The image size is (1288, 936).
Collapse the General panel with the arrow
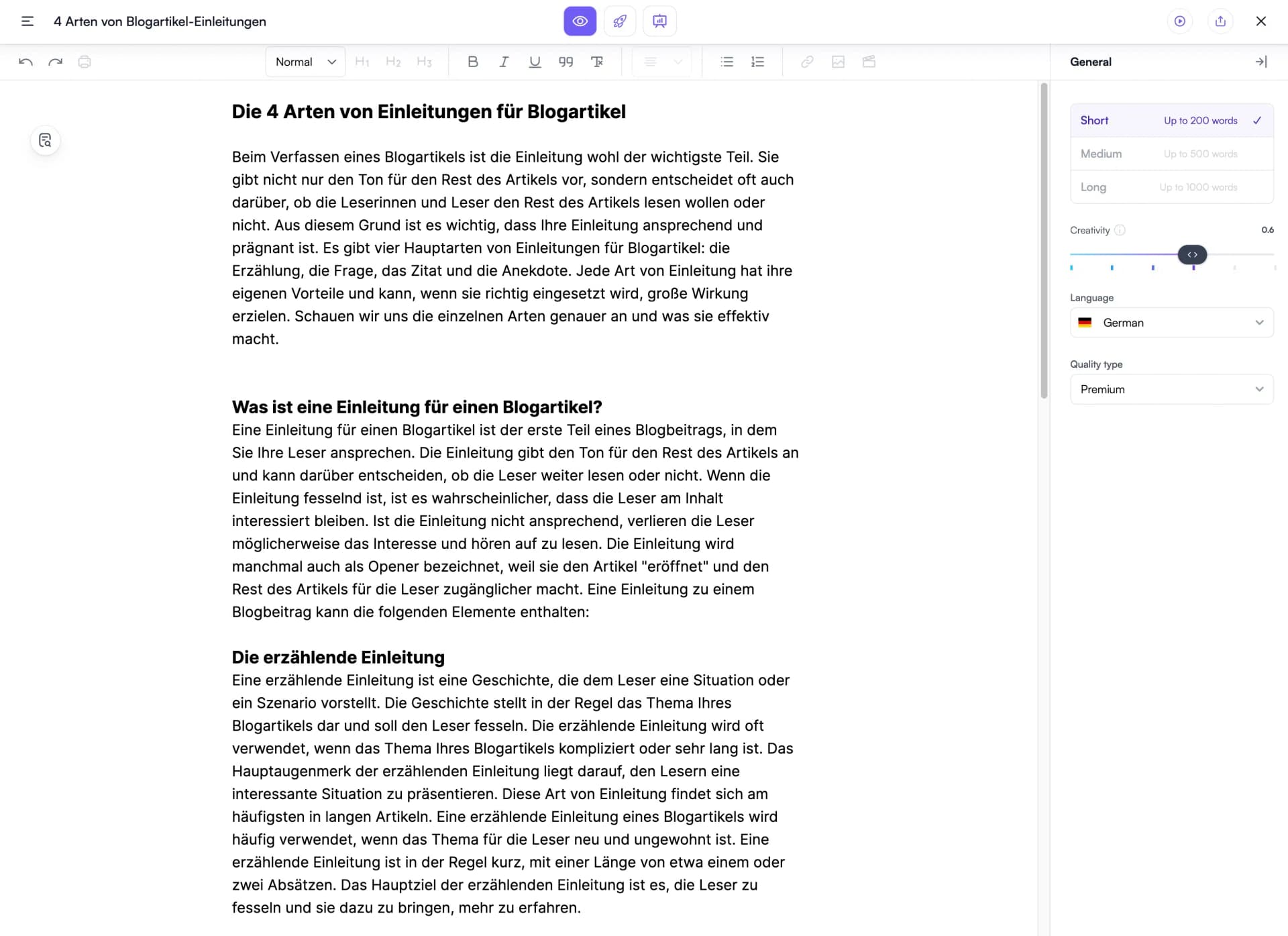(x=1260, y=61)
